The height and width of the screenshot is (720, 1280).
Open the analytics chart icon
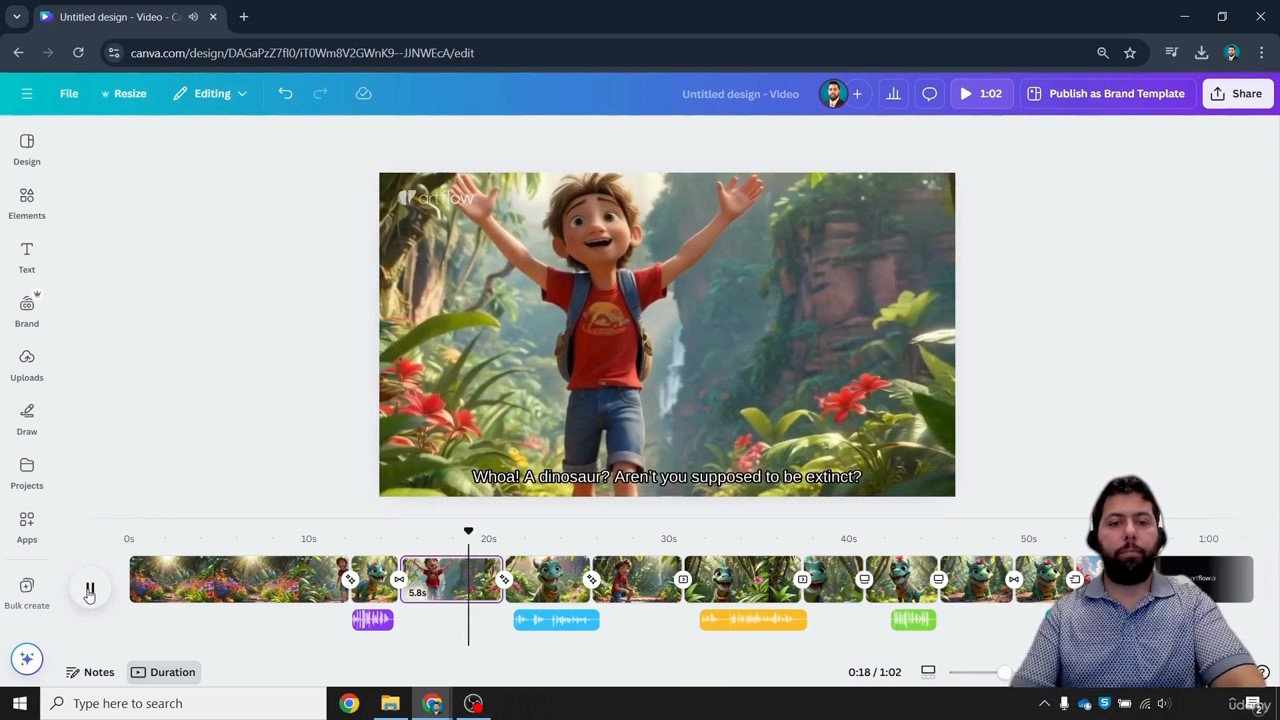click(893, 94)
